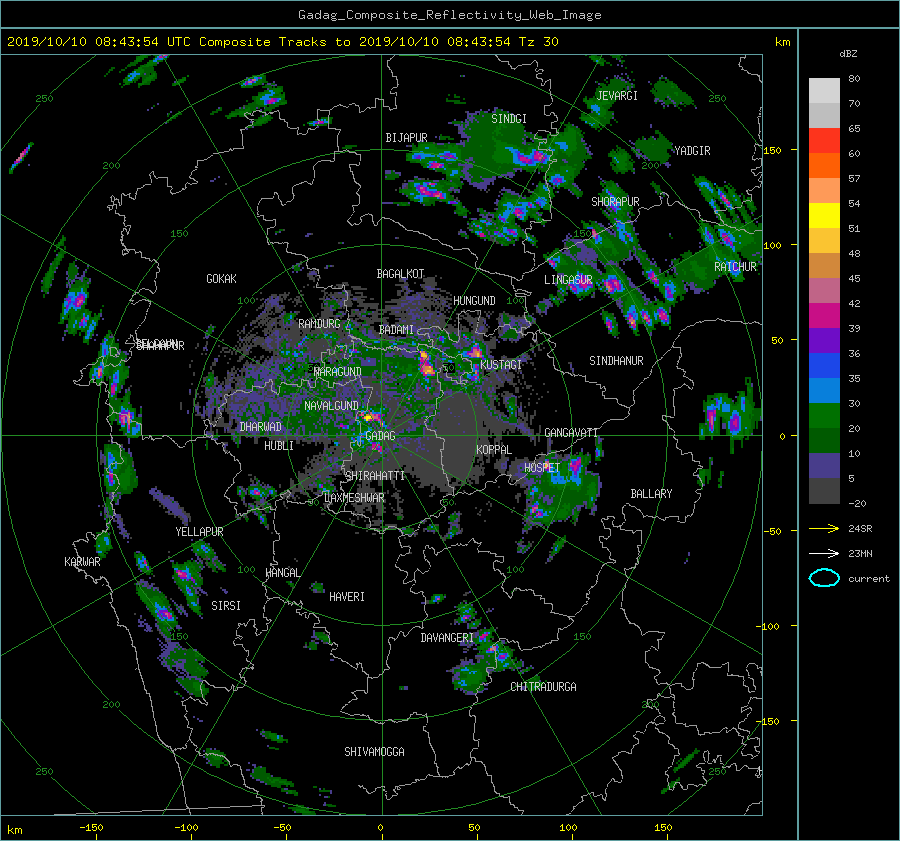This screenshot has width=900, height=841.
Task: Click the dark gray -20 dBZ swatch
Action: pyautogui.click(x=824, y=490)
